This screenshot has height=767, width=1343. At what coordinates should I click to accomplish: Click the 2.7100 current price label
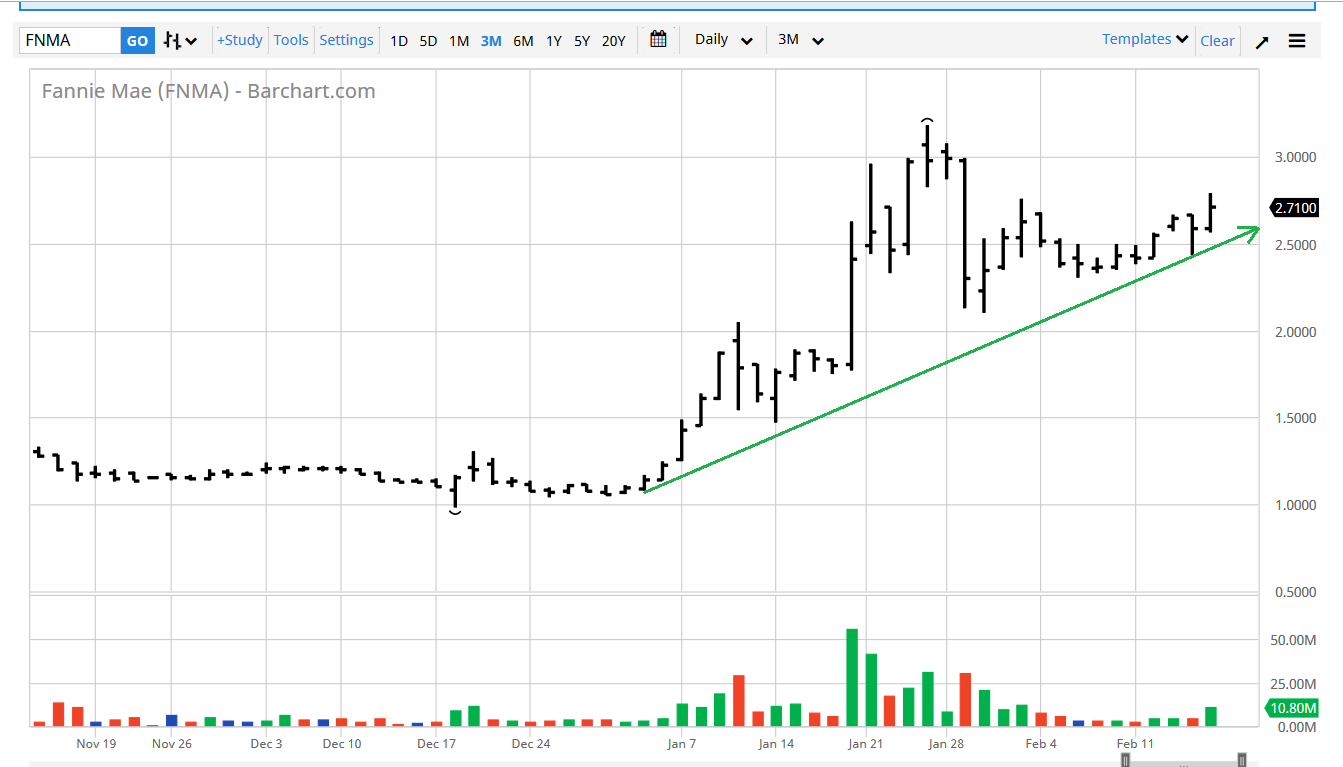[x=1294, y=208]
